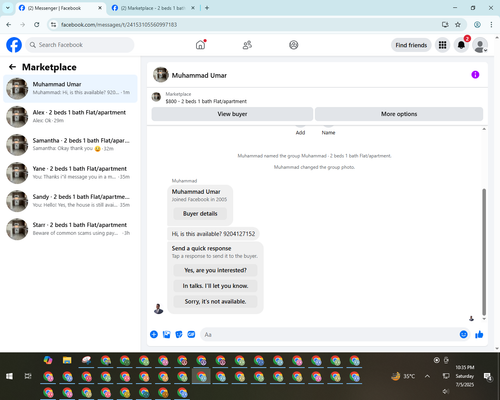This screenshot has height=400, width=500.
Task: Go back from Marketplace with the arrow
Action: 12,67
